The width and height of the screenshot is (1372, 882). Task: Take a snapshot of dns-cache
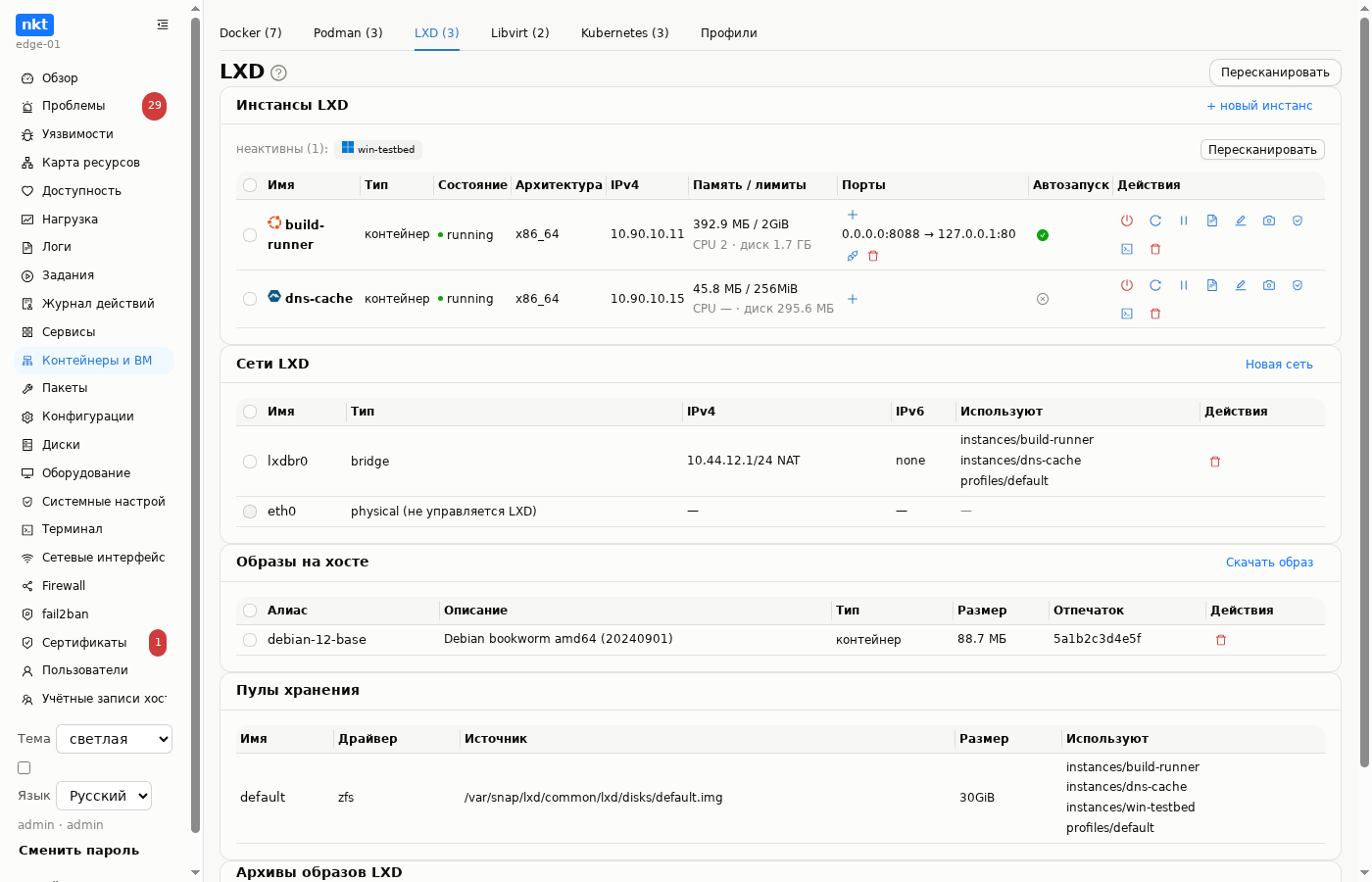[x=1269, y=285]
